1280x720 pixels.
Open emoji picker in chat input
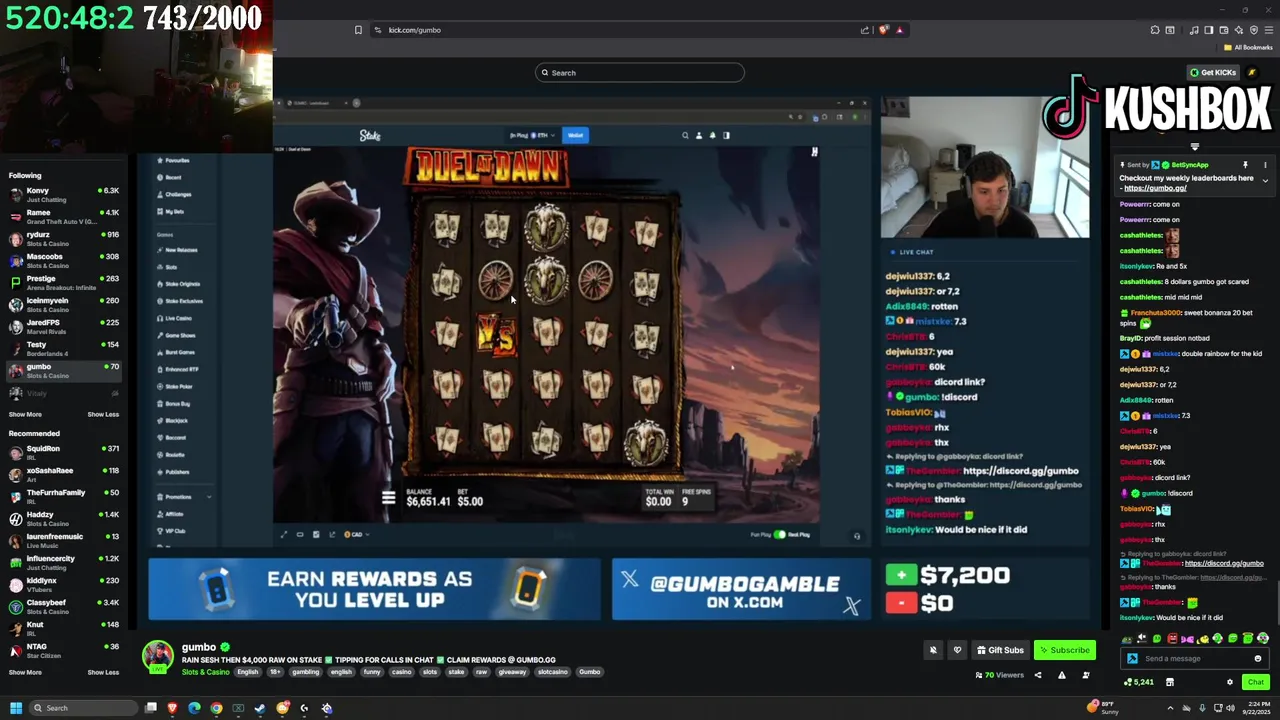1258,658
